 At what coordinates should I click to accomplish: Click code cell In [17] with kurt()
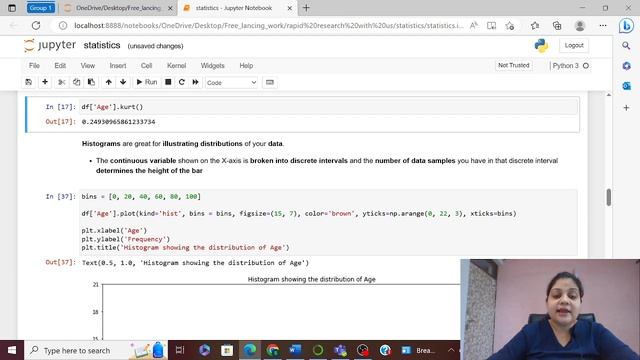click(329, 107)
